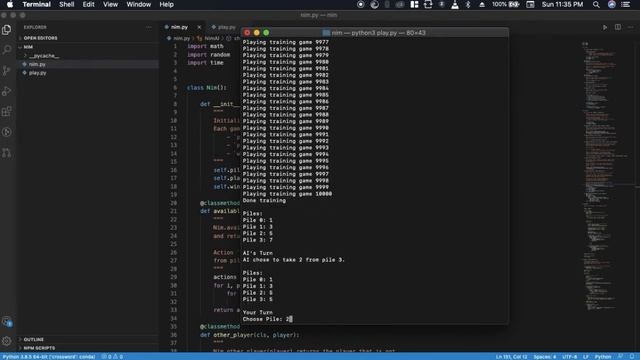640x360 pixels.
Task: Click the window layout grid icon in the menu bar
Action: (x=414, y=4)
